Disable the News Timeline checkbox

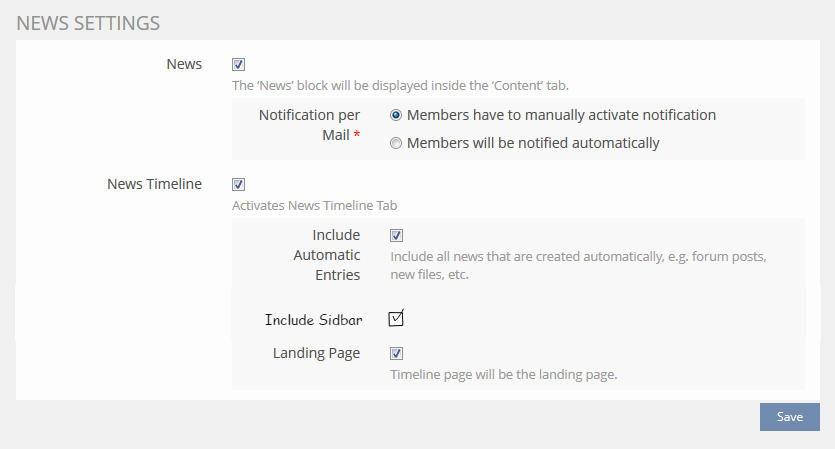pos(238,184)
